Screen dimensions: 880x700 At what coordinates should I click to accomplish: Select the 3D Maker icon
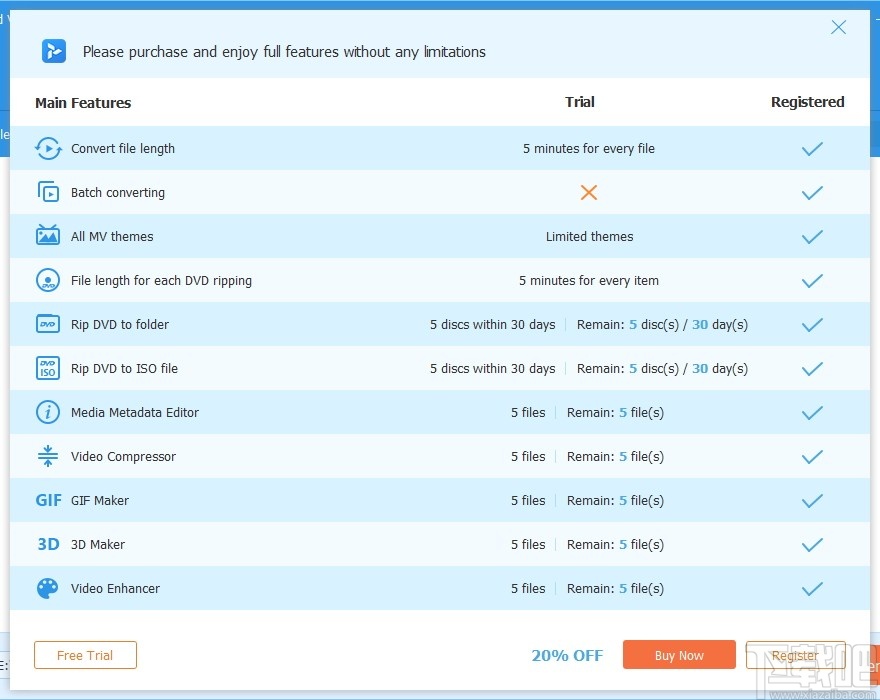tap(48, 544)
